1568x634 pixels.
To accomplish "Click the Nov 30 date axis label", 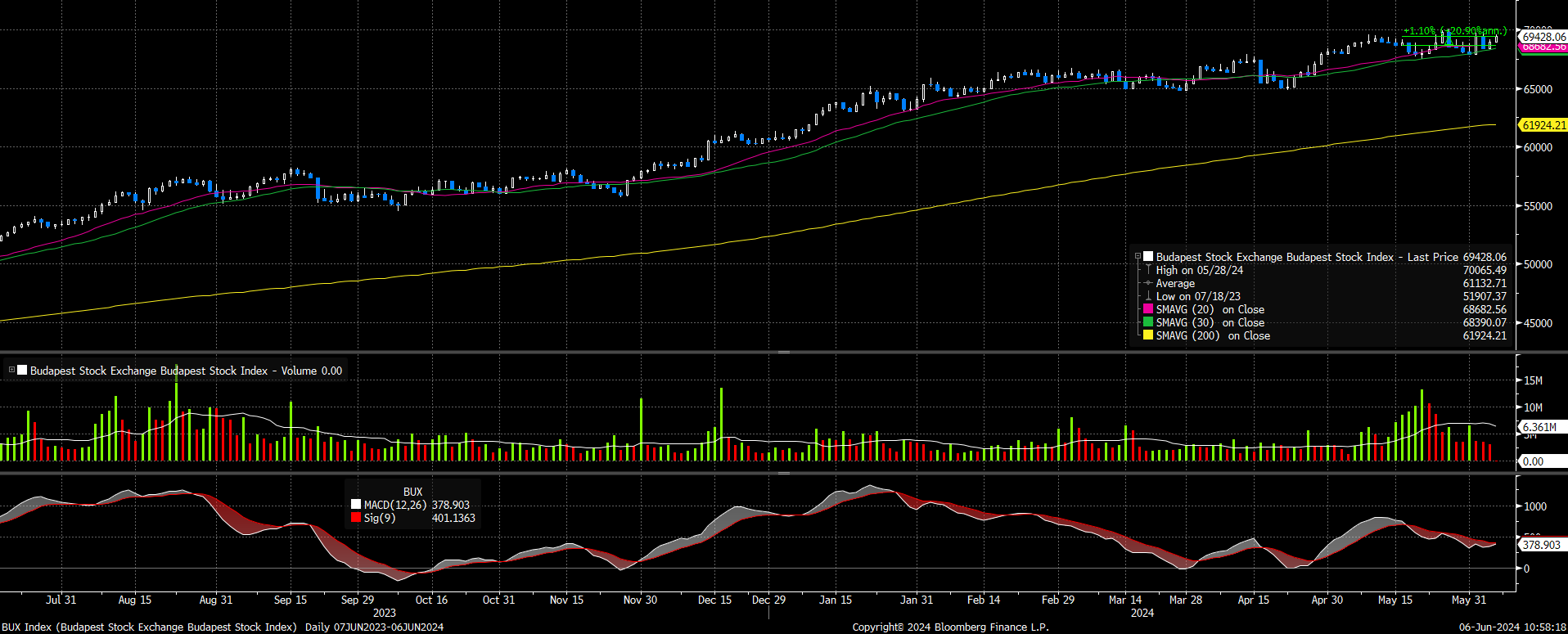I will 640,600.
